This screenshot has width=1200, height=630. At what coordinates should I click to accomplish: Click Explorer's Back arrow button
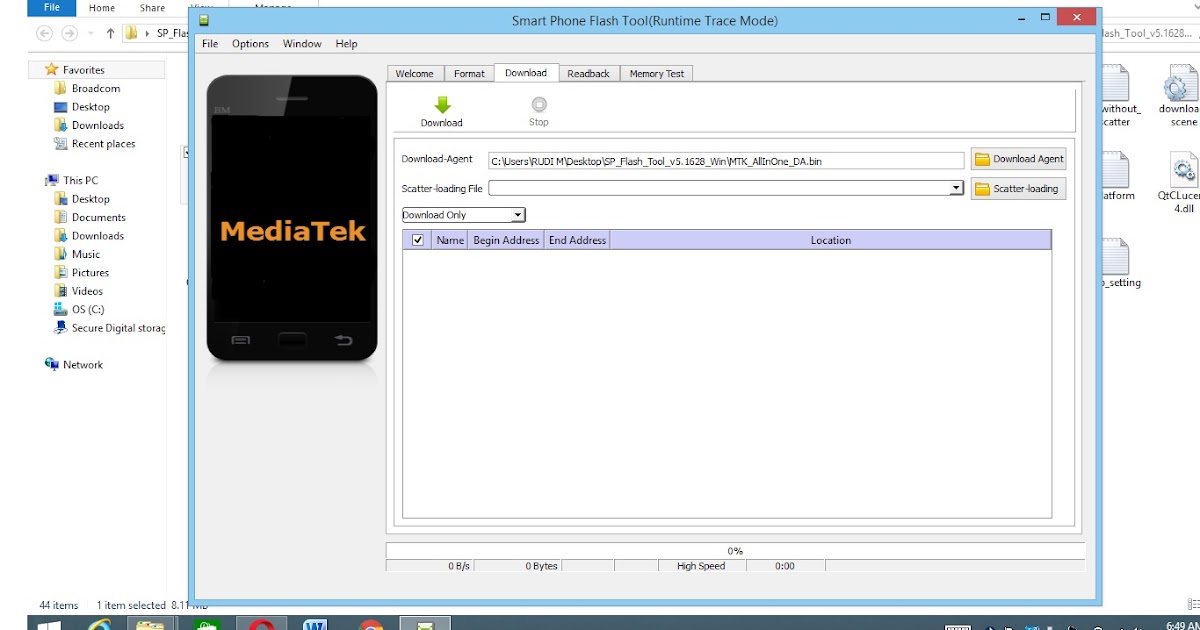[44, 33]
